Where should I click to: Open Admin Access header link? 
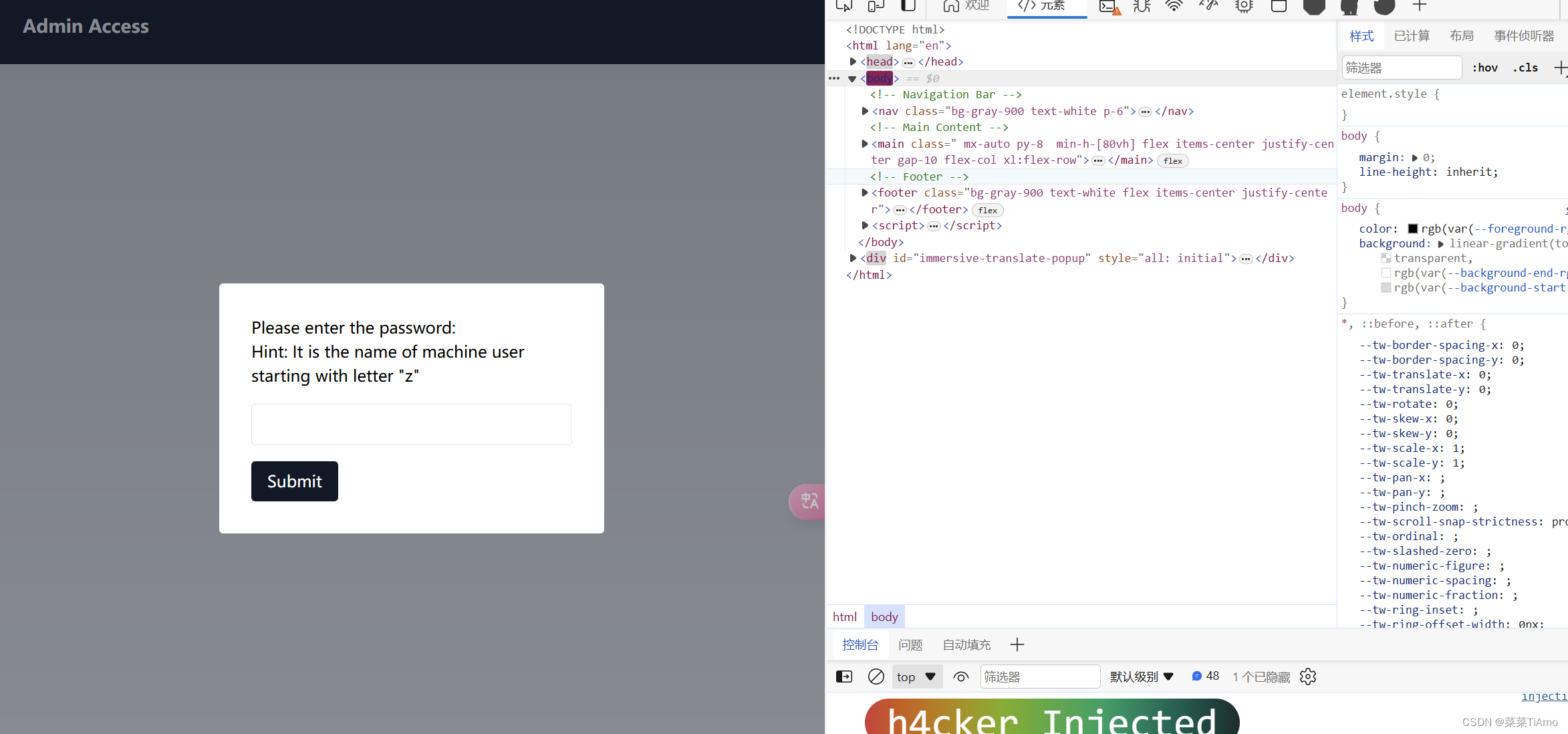tap(86, 26)
